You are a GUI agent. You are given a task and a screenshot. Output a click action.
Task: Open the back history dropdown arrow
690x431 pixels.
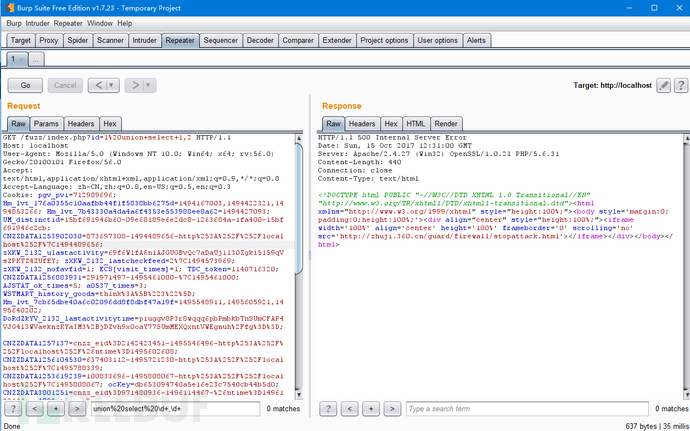tap(112, 85)
